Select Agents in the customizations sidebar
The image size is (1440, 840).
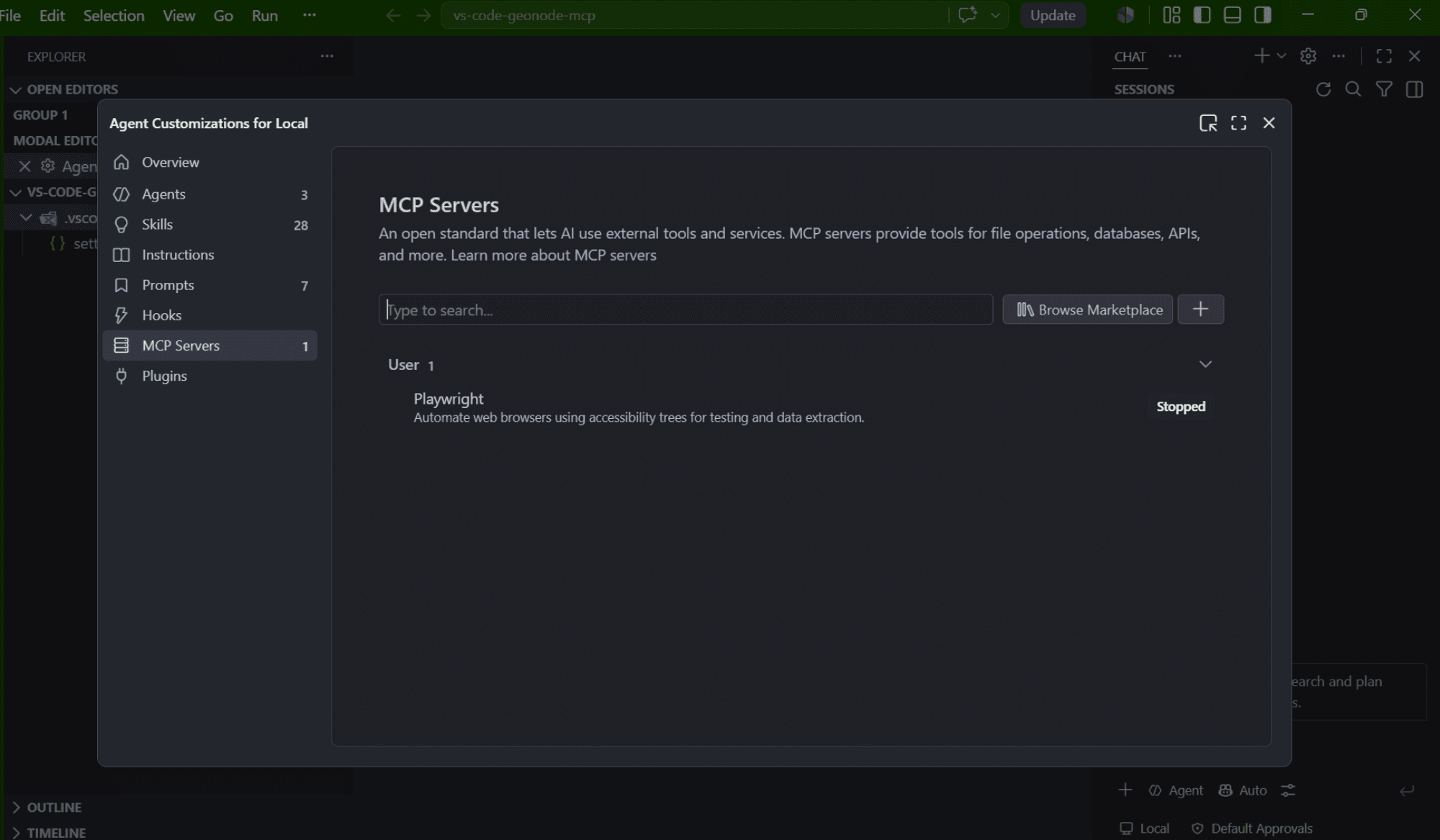tap(210, 194)
